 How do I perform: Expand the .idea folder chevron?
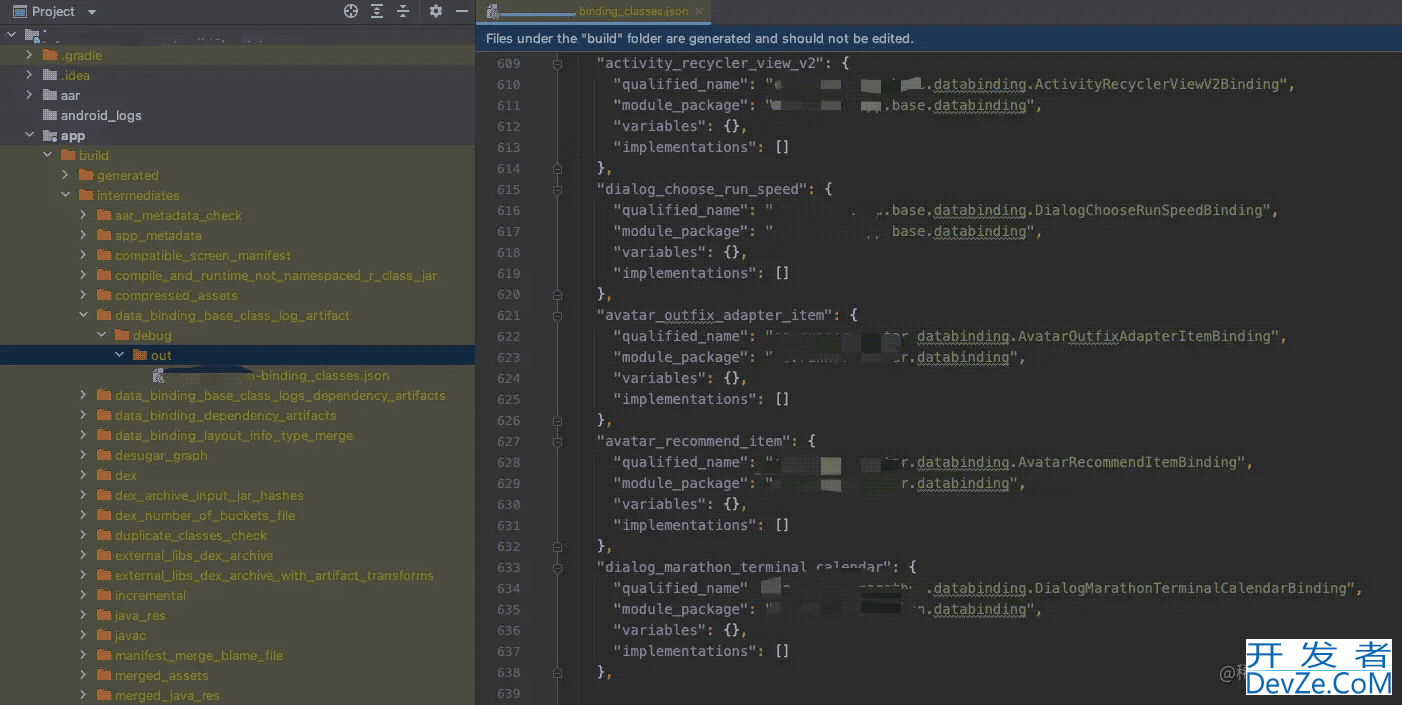tap(30, 75)
